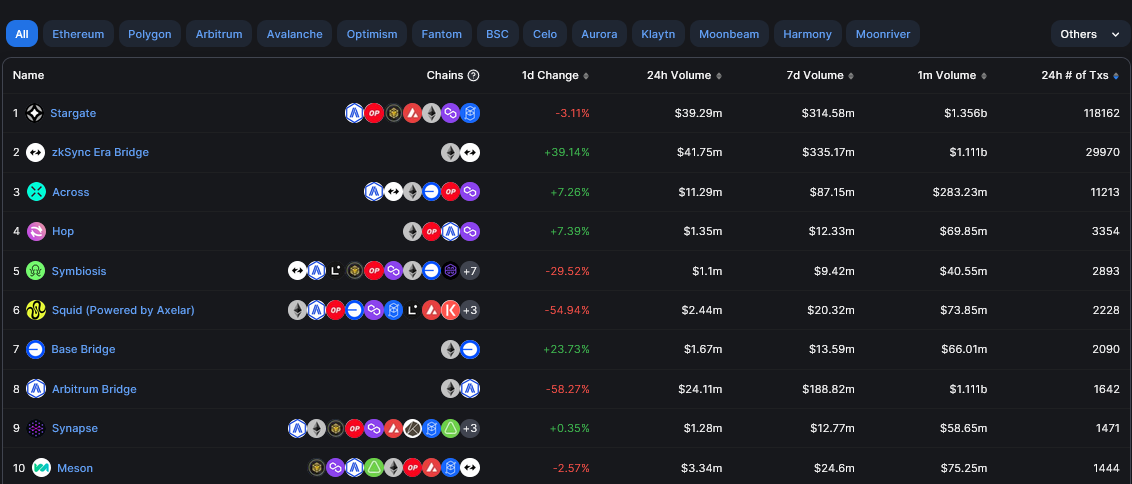
Task: Choose the Harmony tab
Action: tap(807, 34)
